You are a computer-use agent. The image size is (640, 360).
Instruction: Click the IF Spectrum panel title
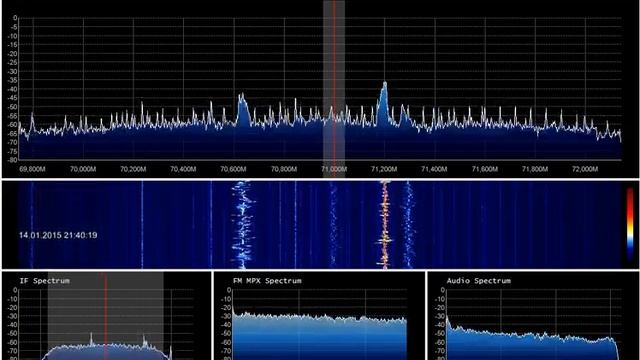coord(44,281)
